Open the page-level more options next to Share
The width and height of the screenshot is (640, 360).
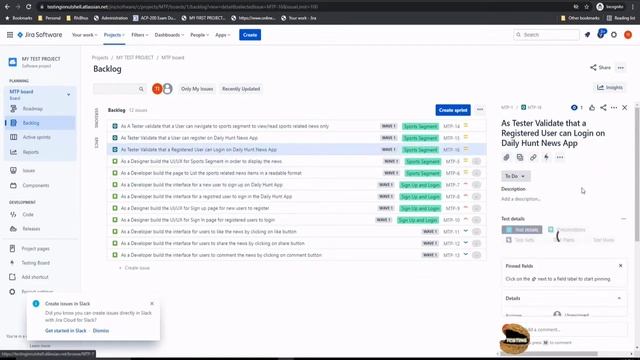pyautogui.click(x=620, y=68)
